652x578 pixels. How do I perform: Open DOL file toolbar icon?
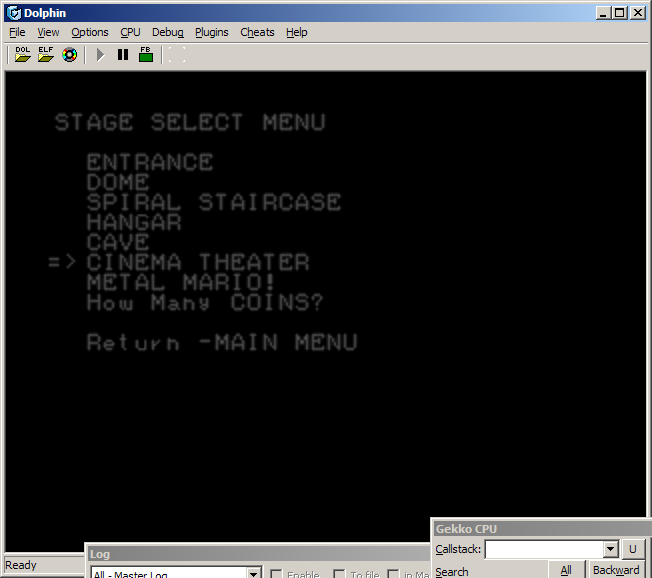click(22, 54)
